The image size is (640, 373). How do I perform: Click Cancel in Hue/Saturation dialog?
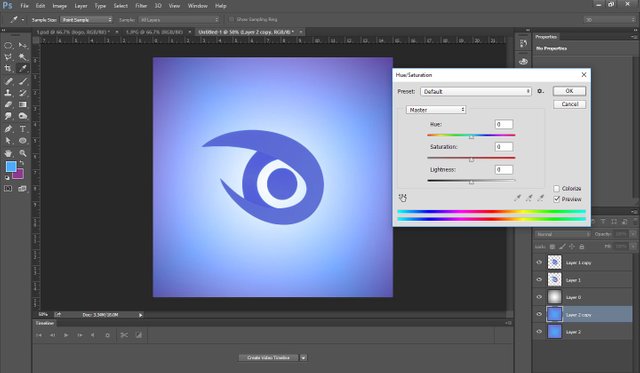pos(569,104)
